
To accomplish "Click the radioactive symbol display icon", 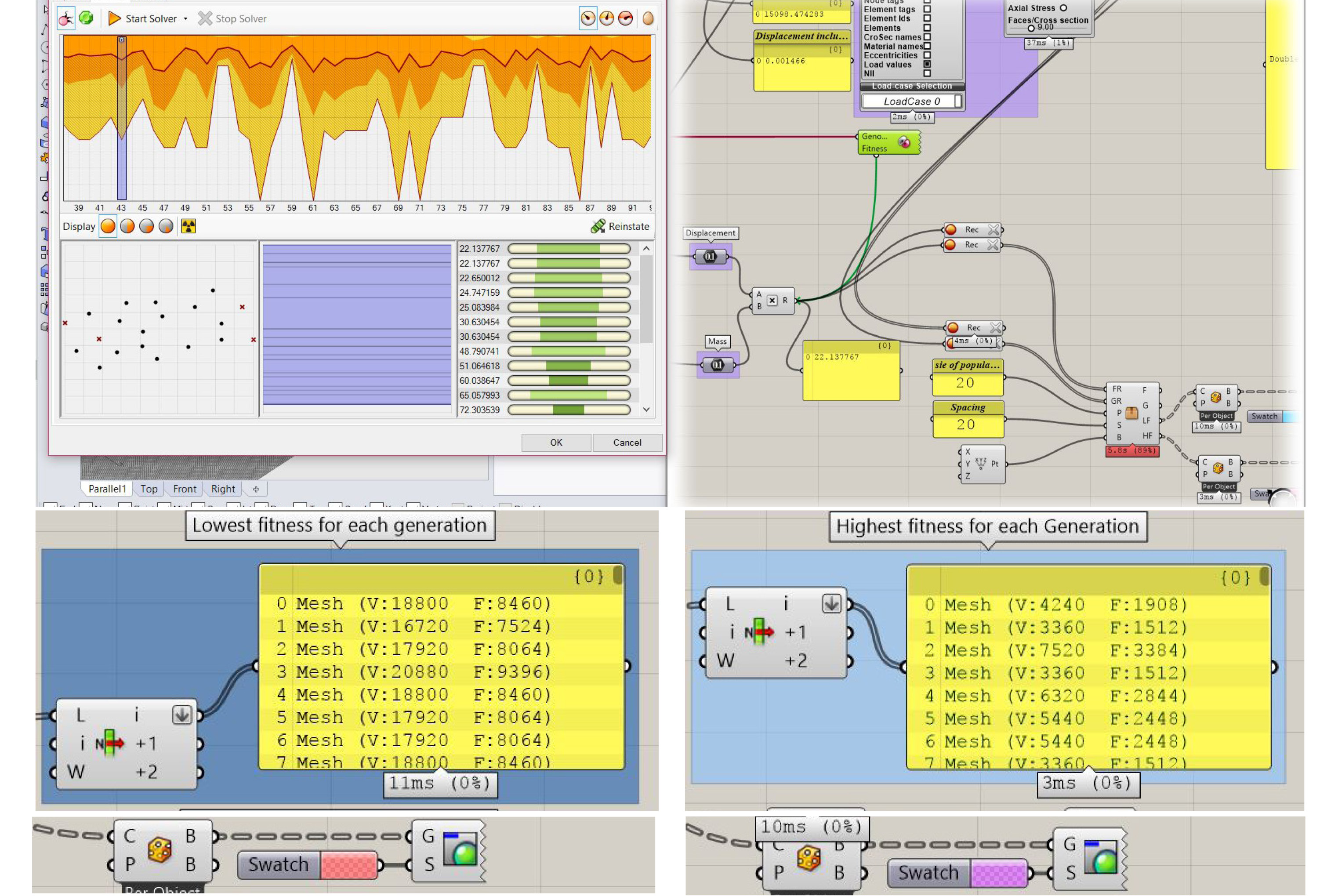I will pos(189,227).
